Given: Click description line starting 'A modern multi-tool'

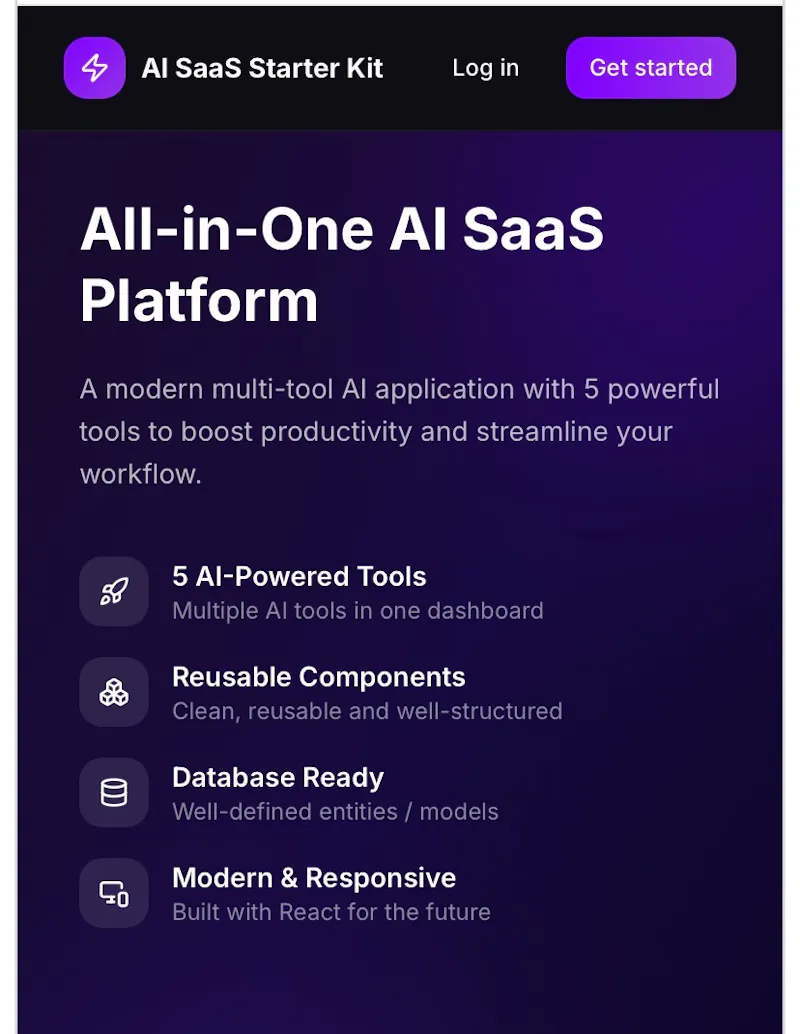Looking at the screenshot, I should (400, 389).
